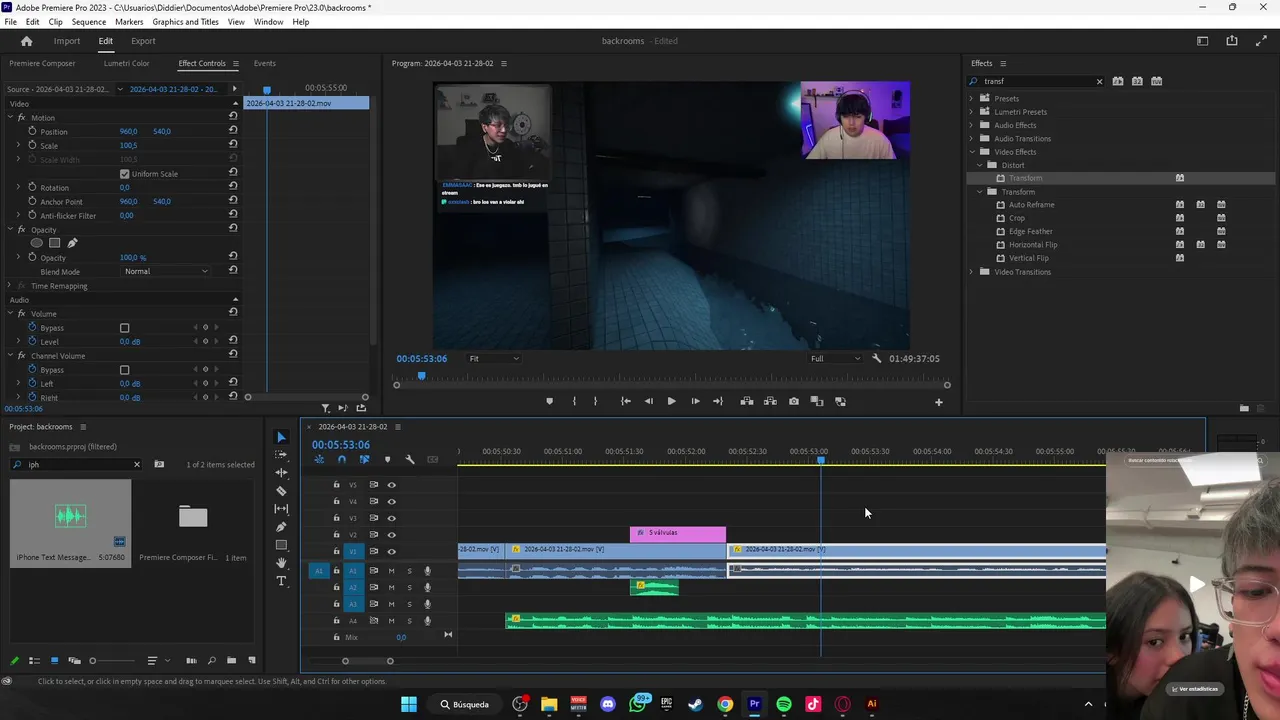Viewport: 1280px width, 720px height.
Task: Open Timeline Display Settings wrench
Action: pos(410,460)
